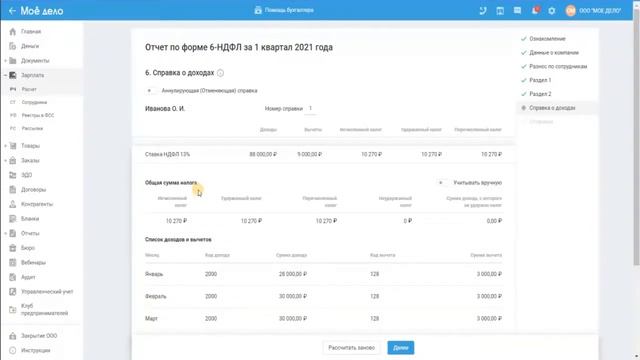
Task: Click the Рассчитать заново button
Action: pyautogui.click(x=351, y=348)
